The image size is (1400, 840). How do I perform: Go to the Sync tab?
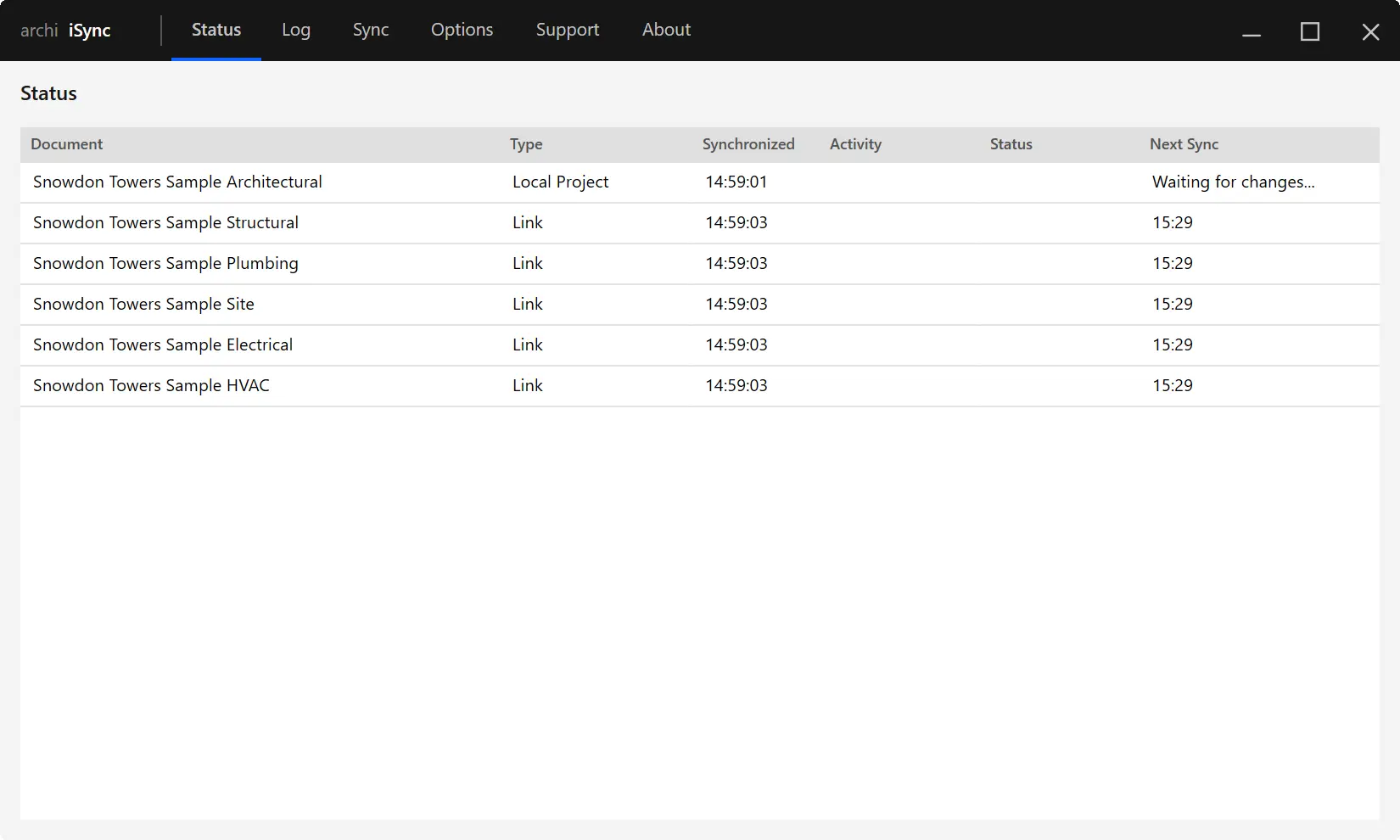pos(370,30)
